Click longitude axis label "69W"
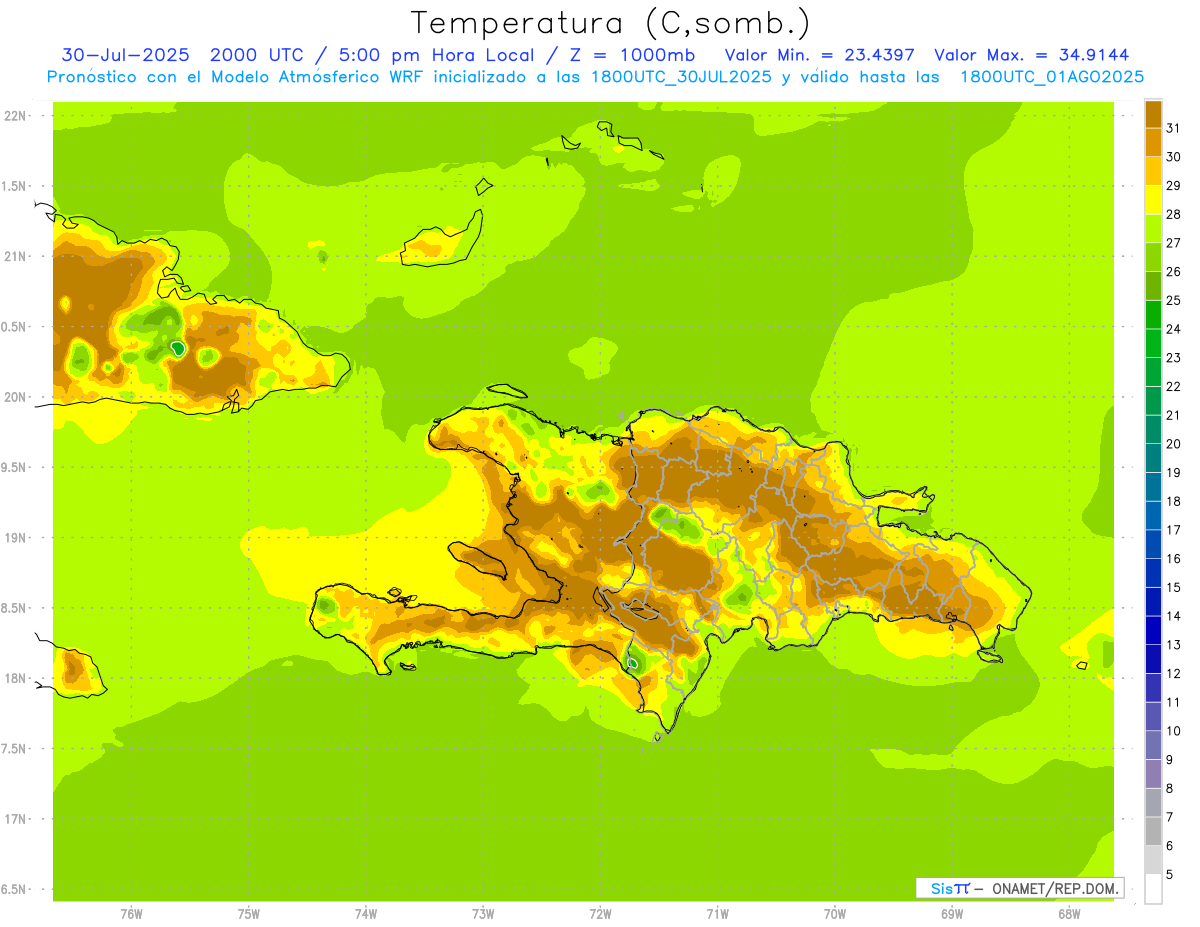Image resolution: width=1200 pixels, height=927 pixels. pos(952,914)
